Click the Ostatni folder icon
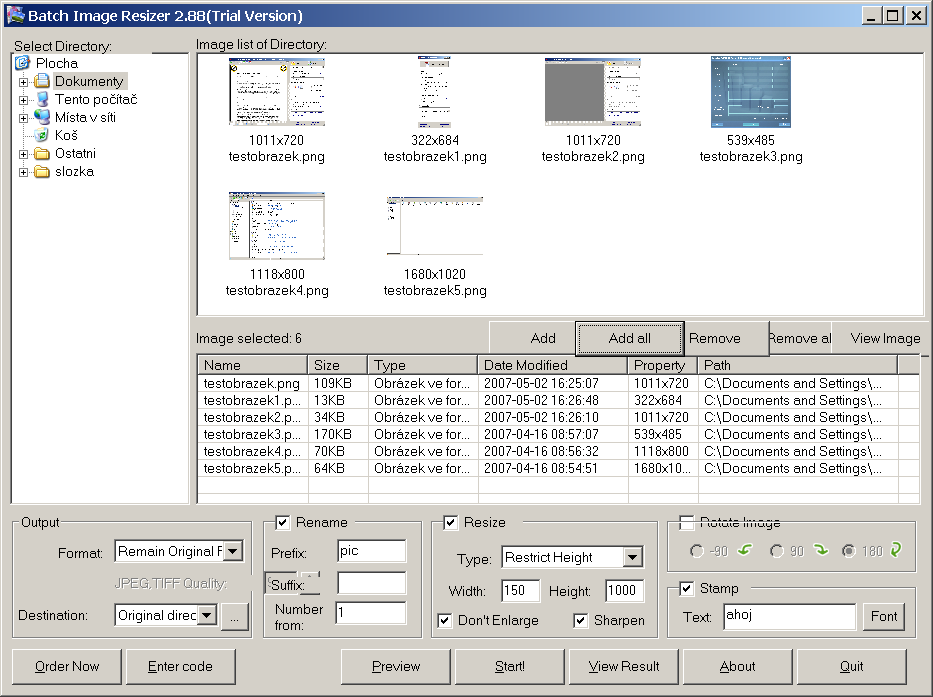 (x=42, y=153)
